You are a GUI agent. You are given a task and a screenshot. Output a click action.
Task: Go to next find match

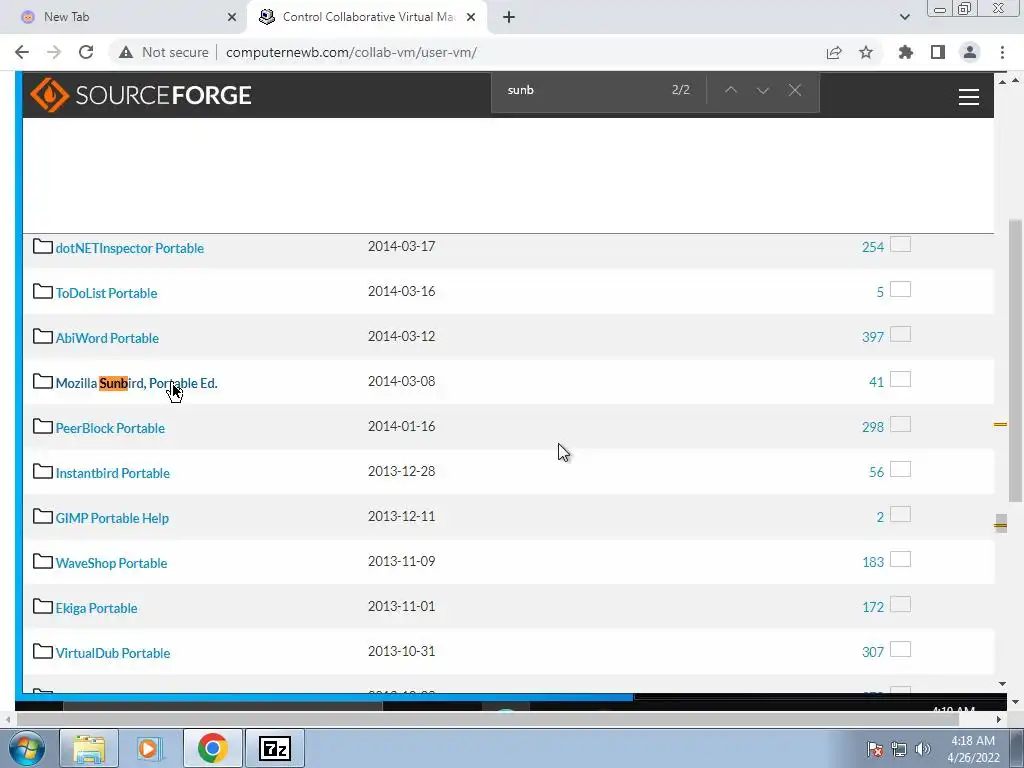(x=763, y=90)
